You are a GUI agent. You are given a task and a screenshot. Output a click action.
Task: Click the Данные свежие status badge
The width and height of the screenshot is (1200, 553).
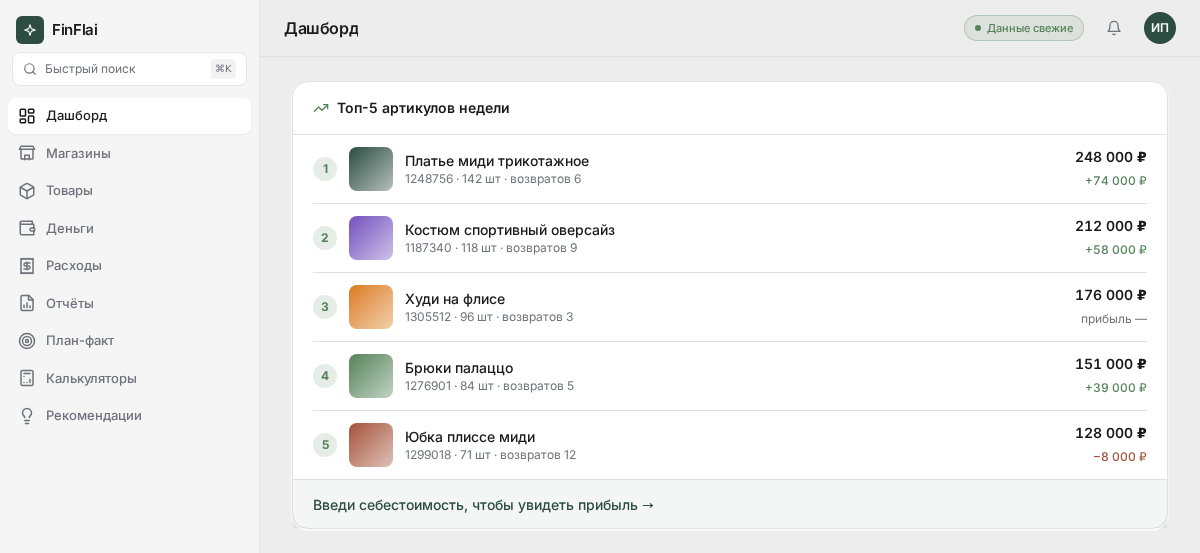coord(1024,28)
